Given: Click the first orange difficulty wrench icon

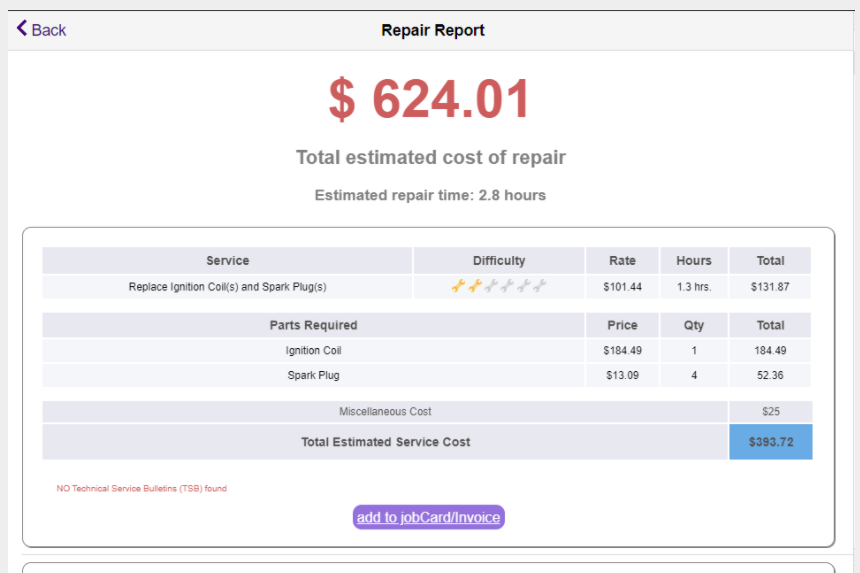Looking at the screenshot, I should [458, 286].
